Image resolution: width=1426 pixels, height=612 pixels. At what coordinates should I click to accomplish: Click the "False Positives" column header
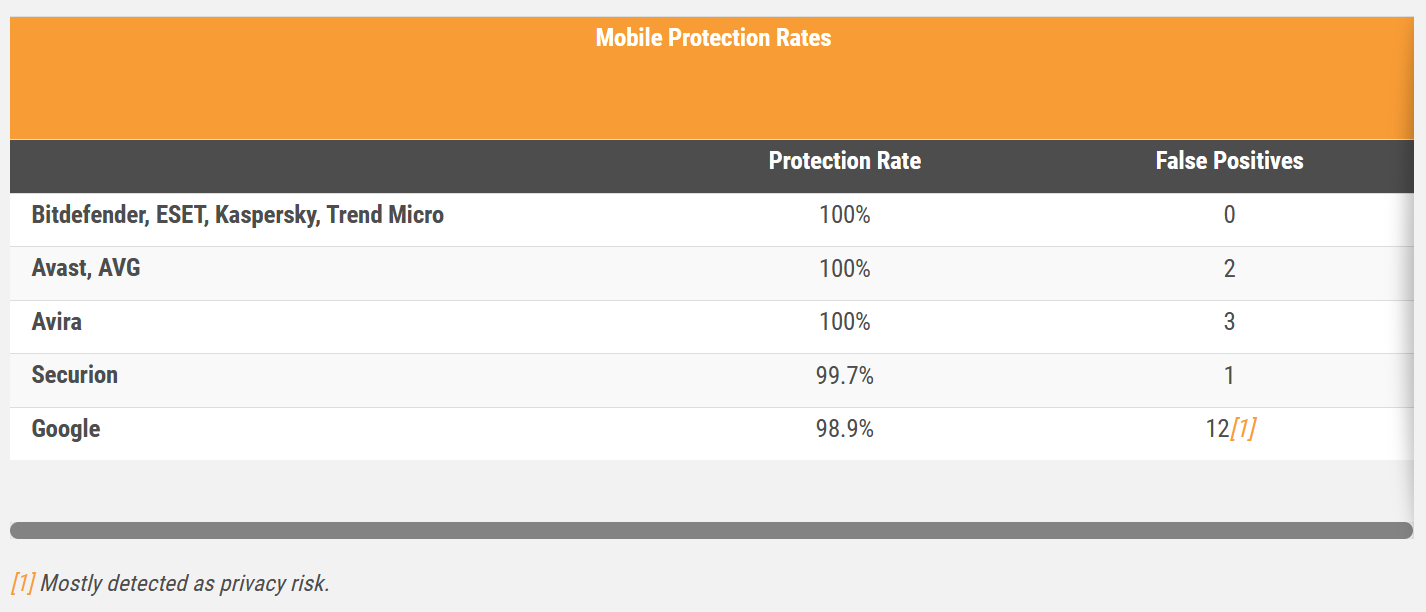coord(1229,161)
